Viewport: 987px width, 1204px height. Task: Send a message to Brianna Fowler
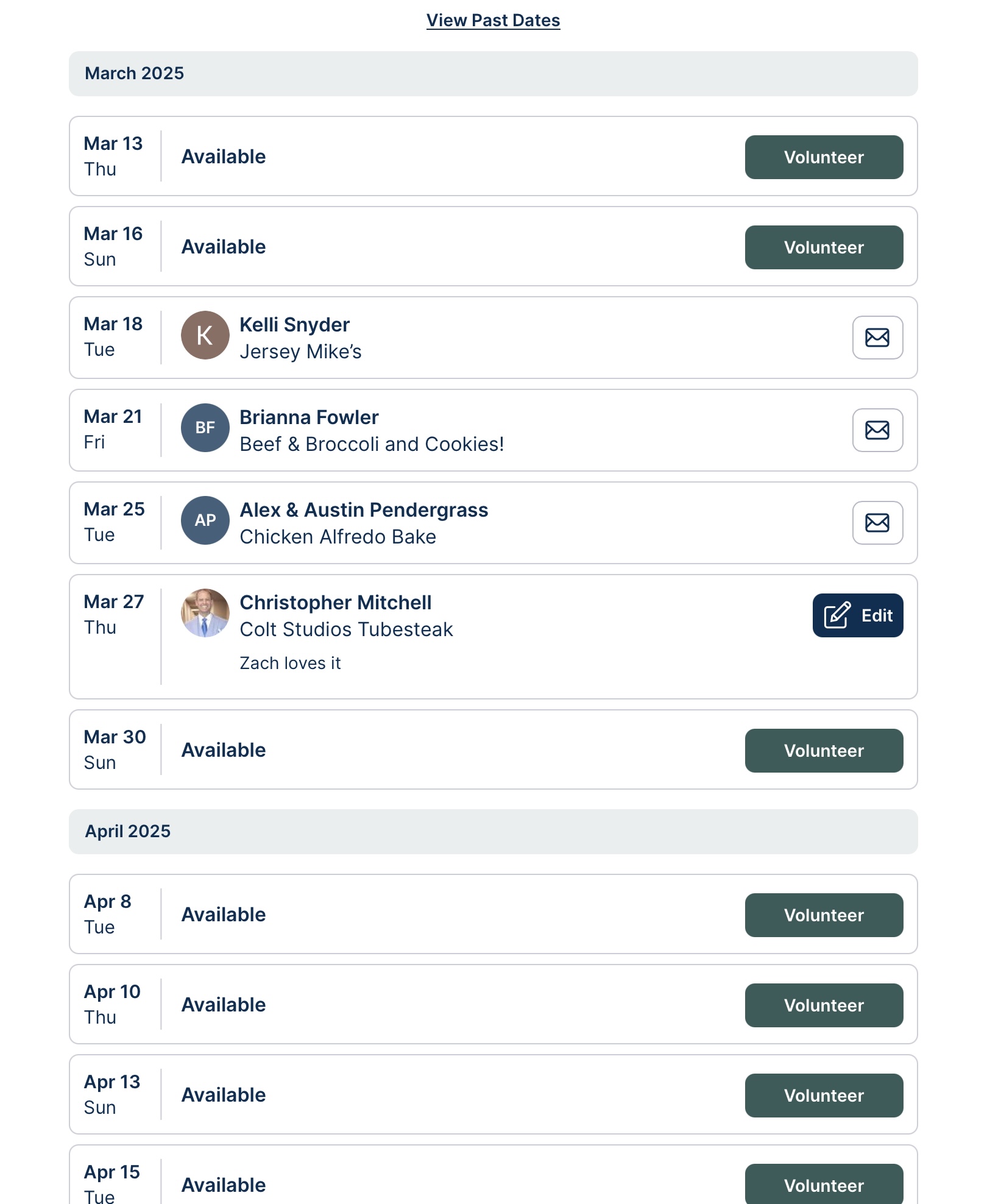(x=877, y=430)
